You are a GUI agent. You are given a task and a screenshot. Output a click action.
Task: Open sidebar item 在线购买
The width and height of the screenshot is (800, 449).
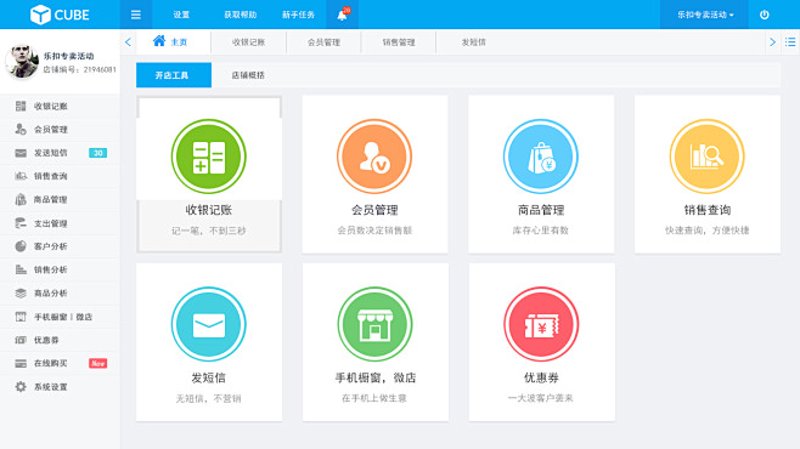coord(60,363)
